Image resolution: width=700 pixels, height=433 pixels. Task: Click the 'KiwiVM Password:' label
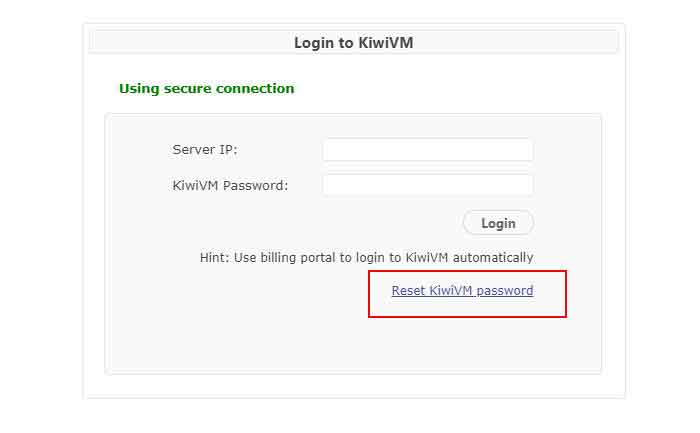point(230,185)
